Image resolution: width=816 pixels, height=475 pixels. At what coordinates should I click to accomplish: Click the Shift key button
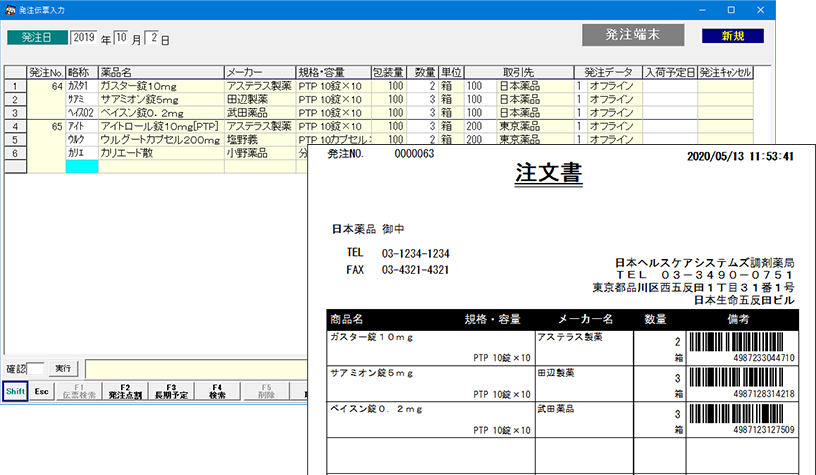pyautogui.click(x=15, y=391)
